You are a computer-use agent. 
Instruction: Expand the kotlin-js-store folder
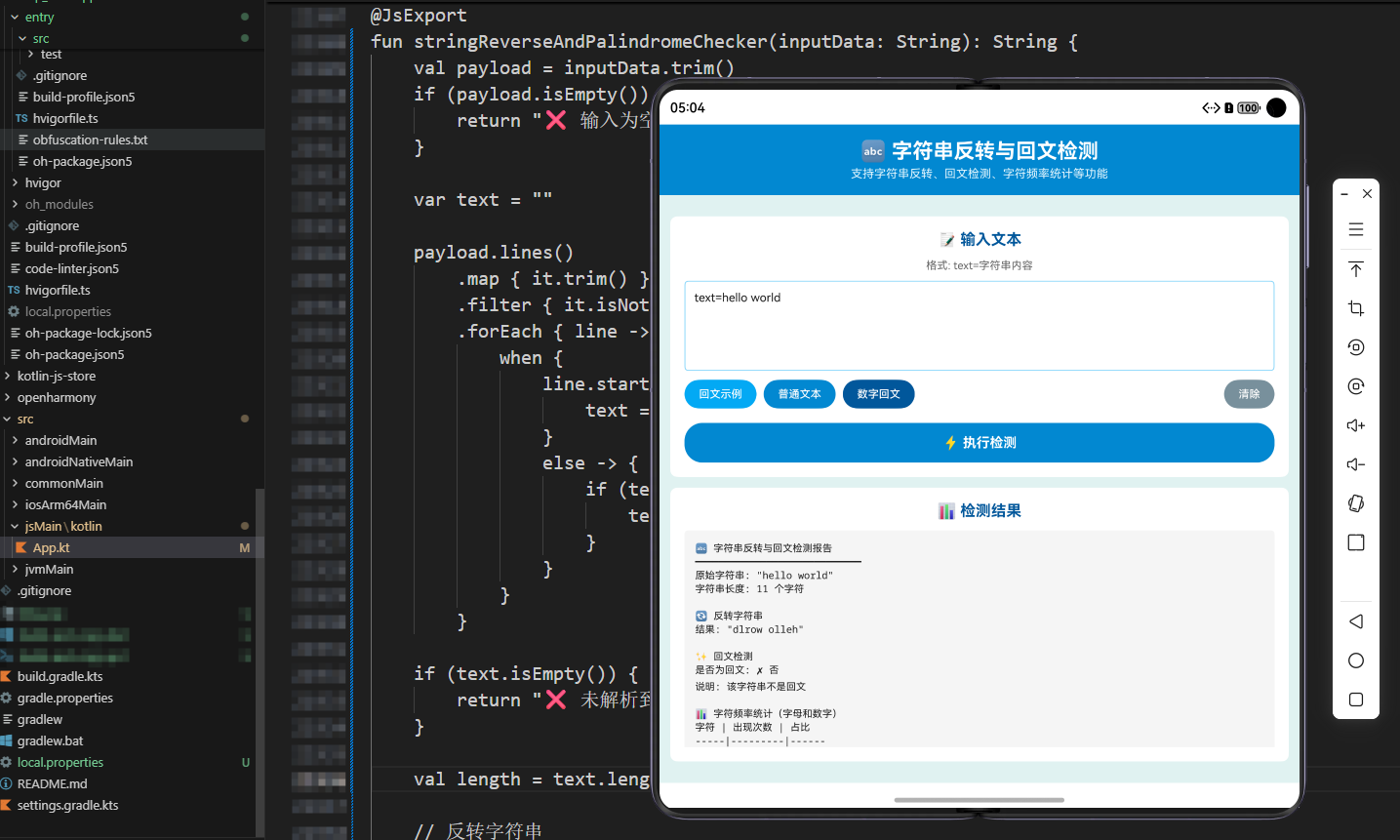7,377
